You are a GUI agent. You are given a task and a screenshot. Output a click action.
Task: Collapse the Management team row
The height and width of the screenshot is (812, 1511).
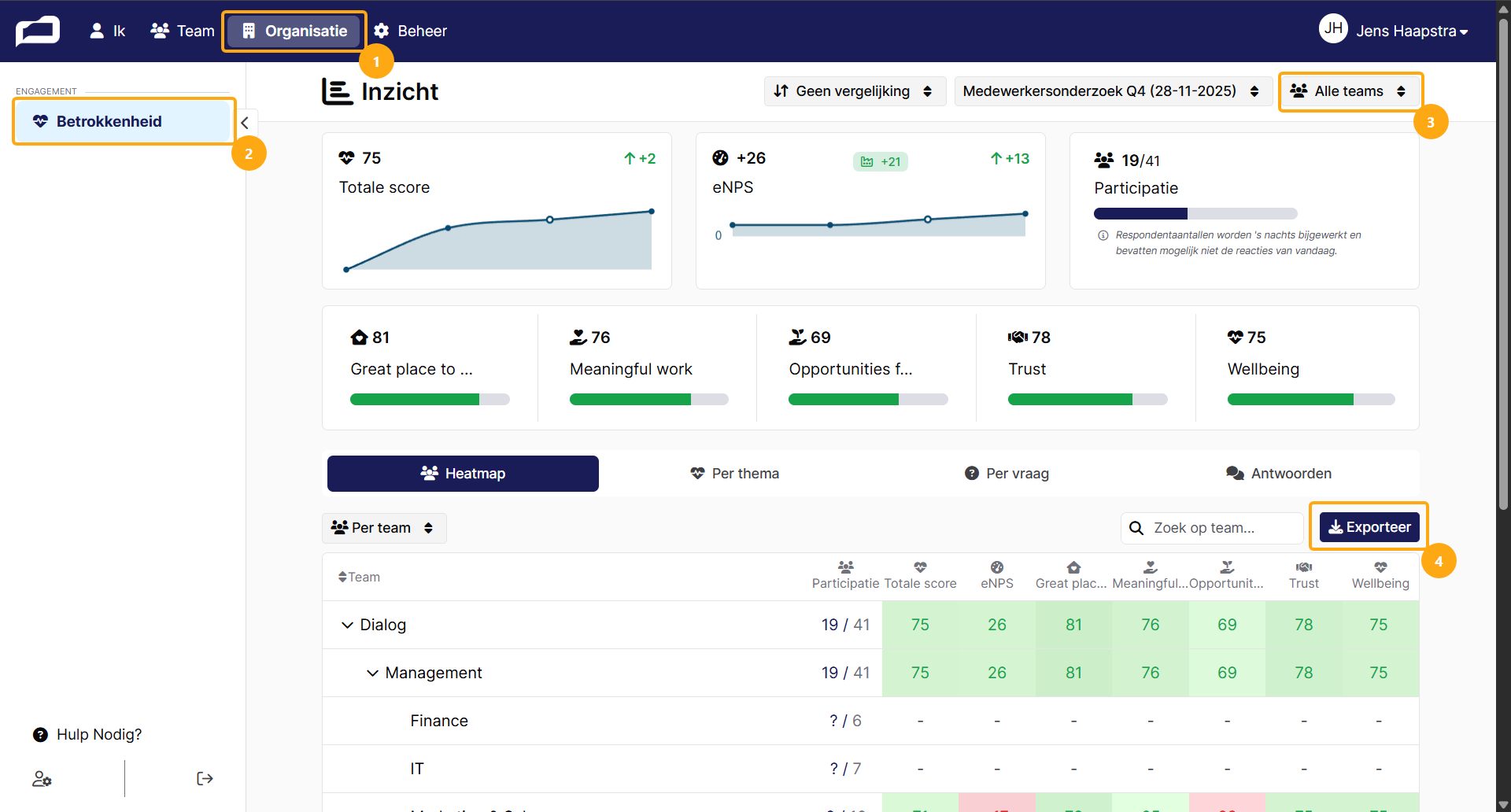pyautogui.click(x=372, y=673)
